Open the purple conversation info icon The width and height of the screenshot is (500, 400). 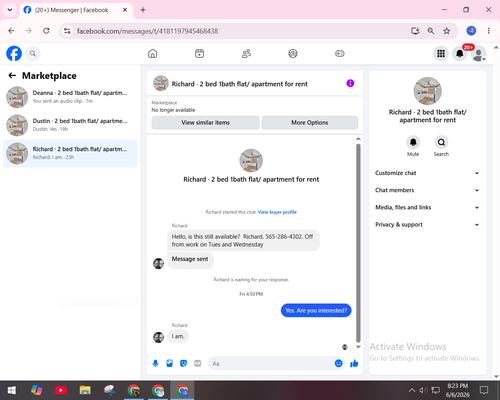350,83
